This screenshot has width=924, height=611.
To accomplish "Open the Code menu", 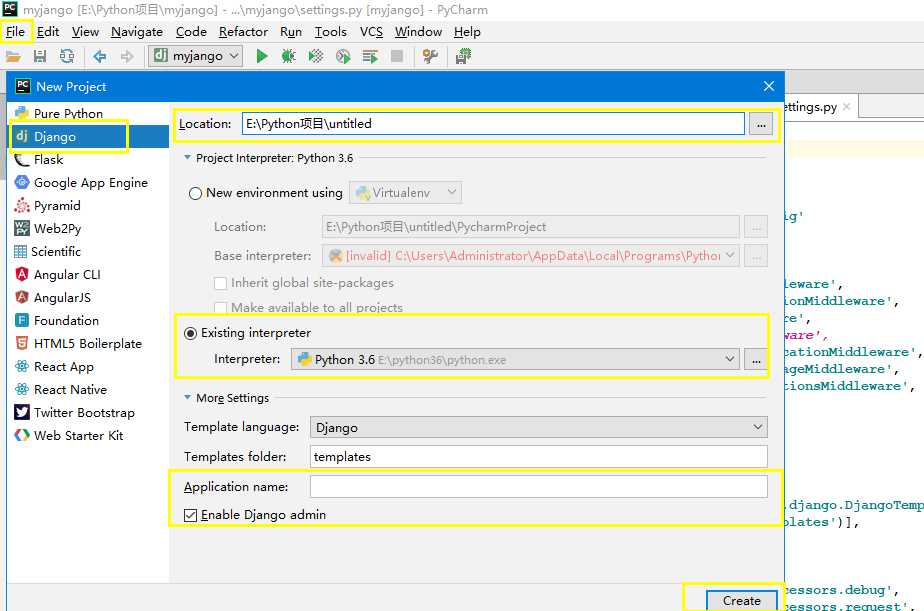I will (x=191, y=32).
